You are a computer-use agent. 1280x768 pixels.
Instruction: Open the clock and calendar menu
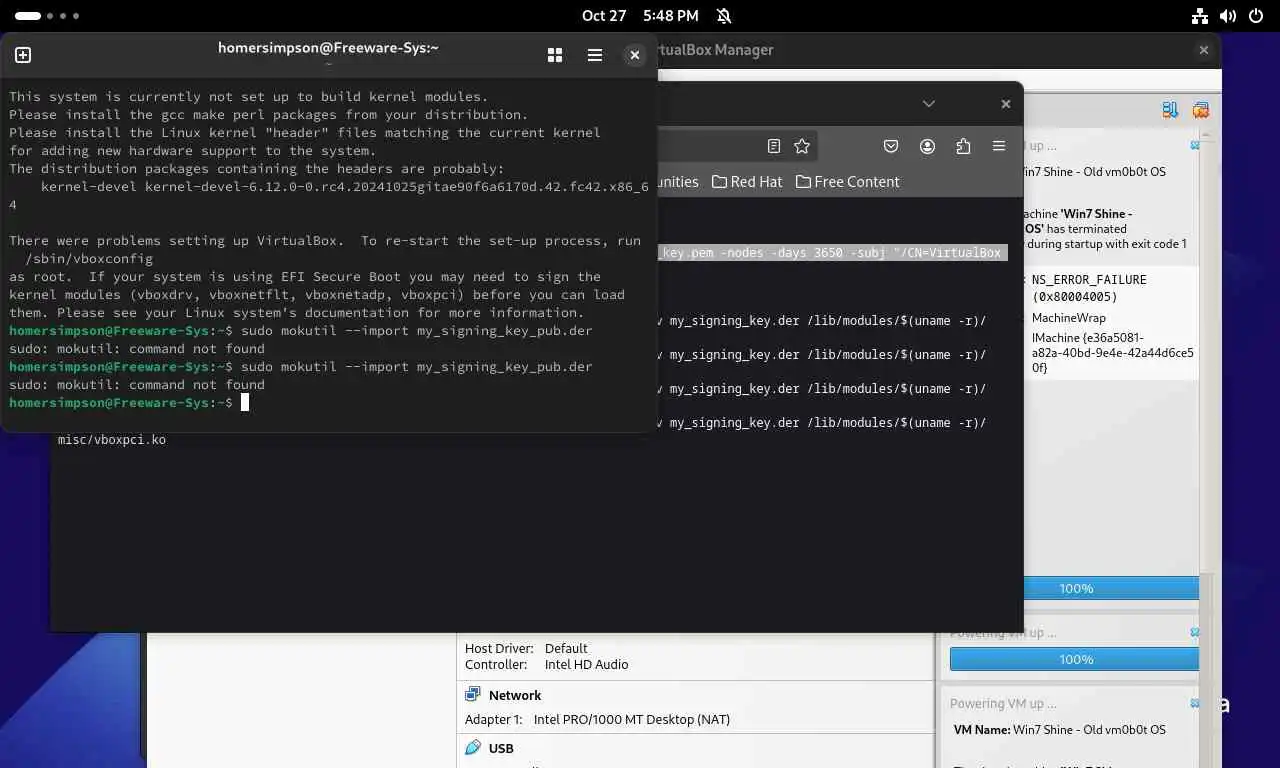pos(640,16)
